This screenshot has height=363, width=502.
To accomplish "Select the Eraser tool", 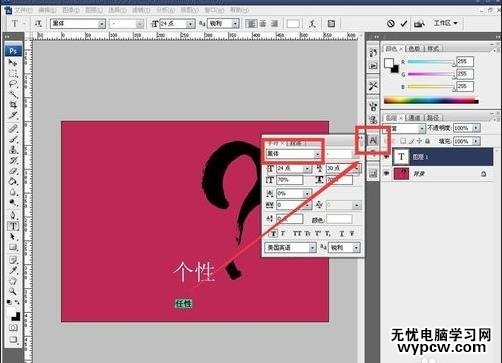I will [x=13, y=171].
